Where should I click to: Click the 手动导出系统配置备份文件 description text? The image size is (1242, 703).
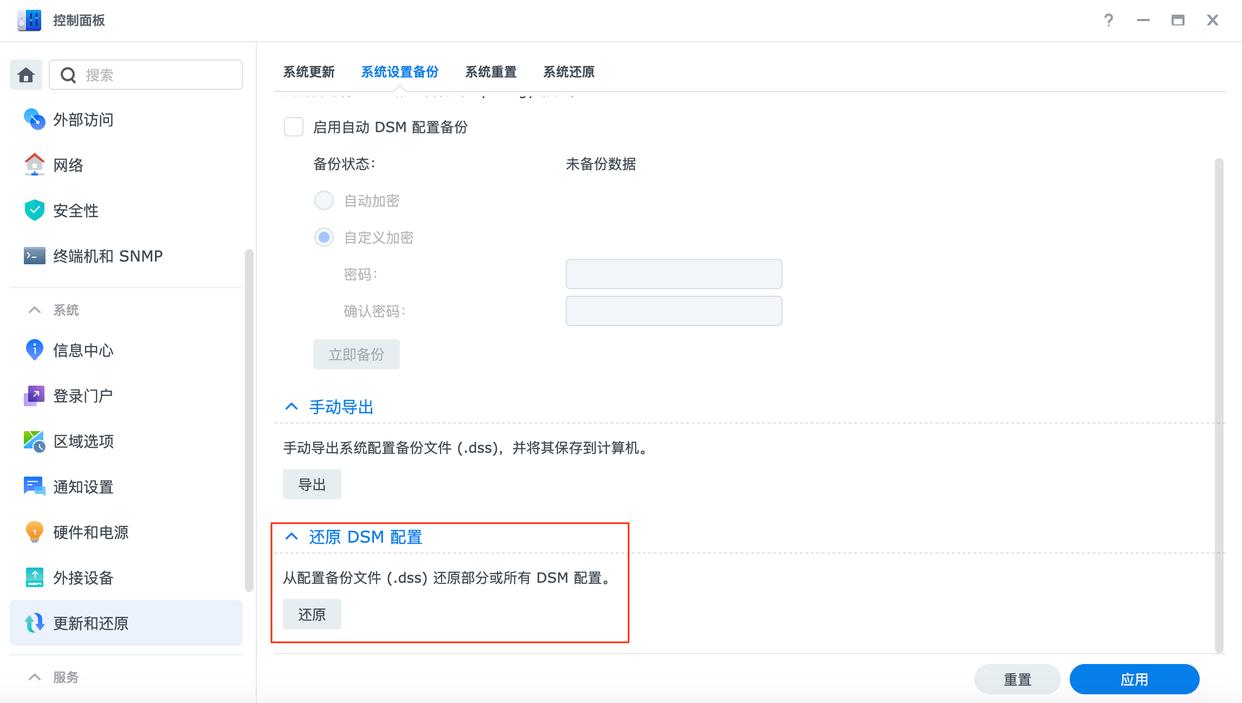pyautogui.click(x=467, y=448)
